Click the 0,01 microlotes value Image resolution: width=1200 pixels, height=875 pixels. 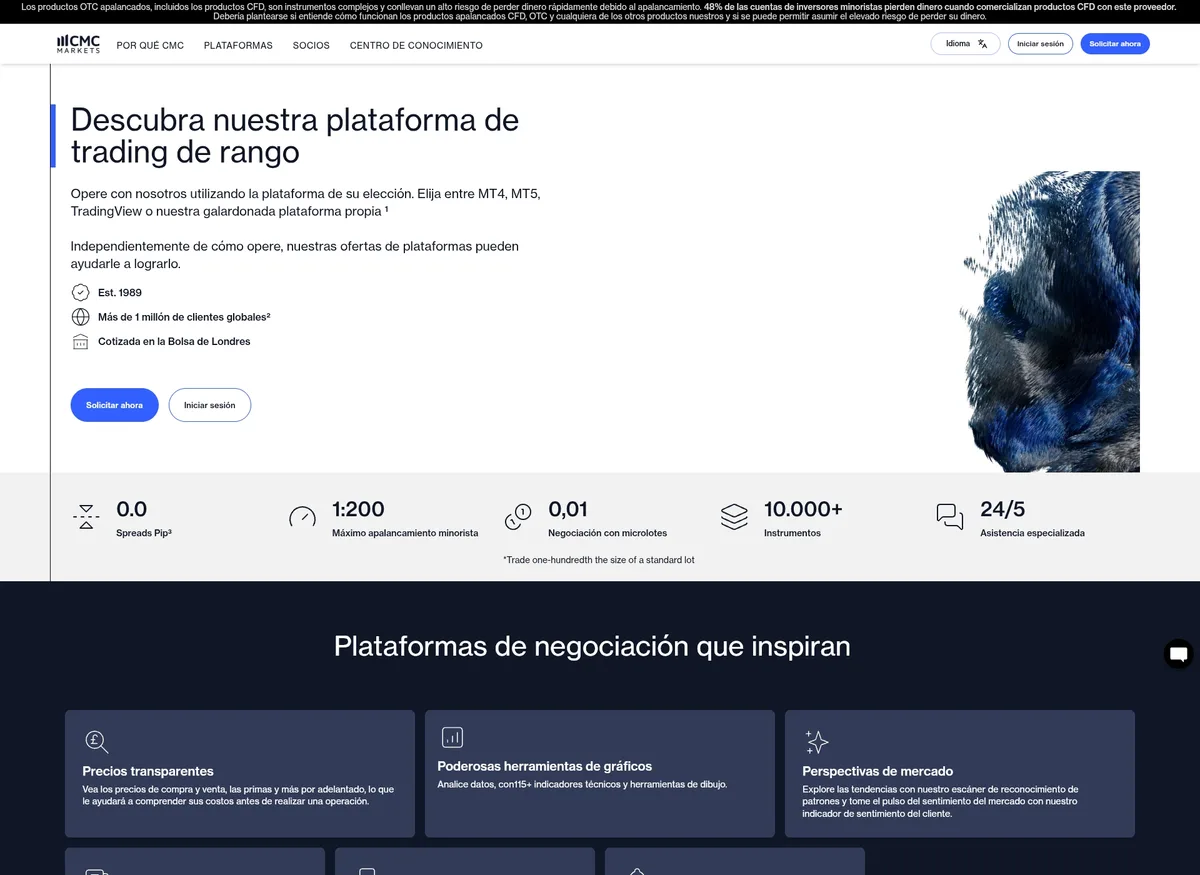coord(568,509)
